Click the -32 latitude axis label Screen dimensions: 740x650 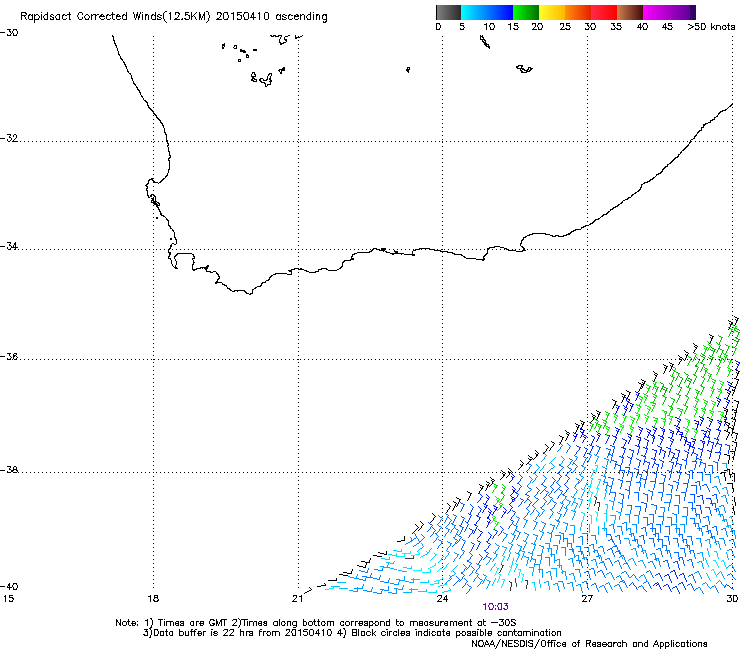tap(9, 138)
